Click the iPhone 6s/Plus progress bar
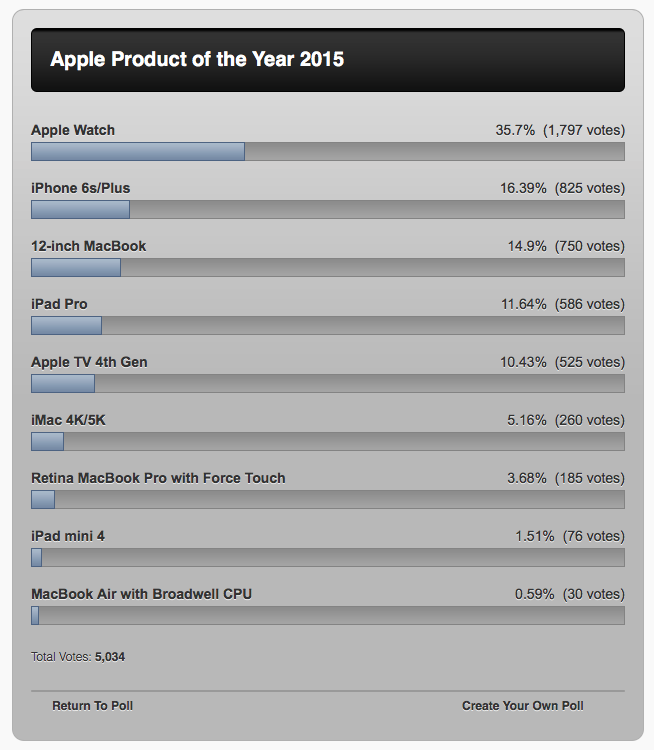The width and height of the screenshot is (654, 750). click(x=328, y=209)
